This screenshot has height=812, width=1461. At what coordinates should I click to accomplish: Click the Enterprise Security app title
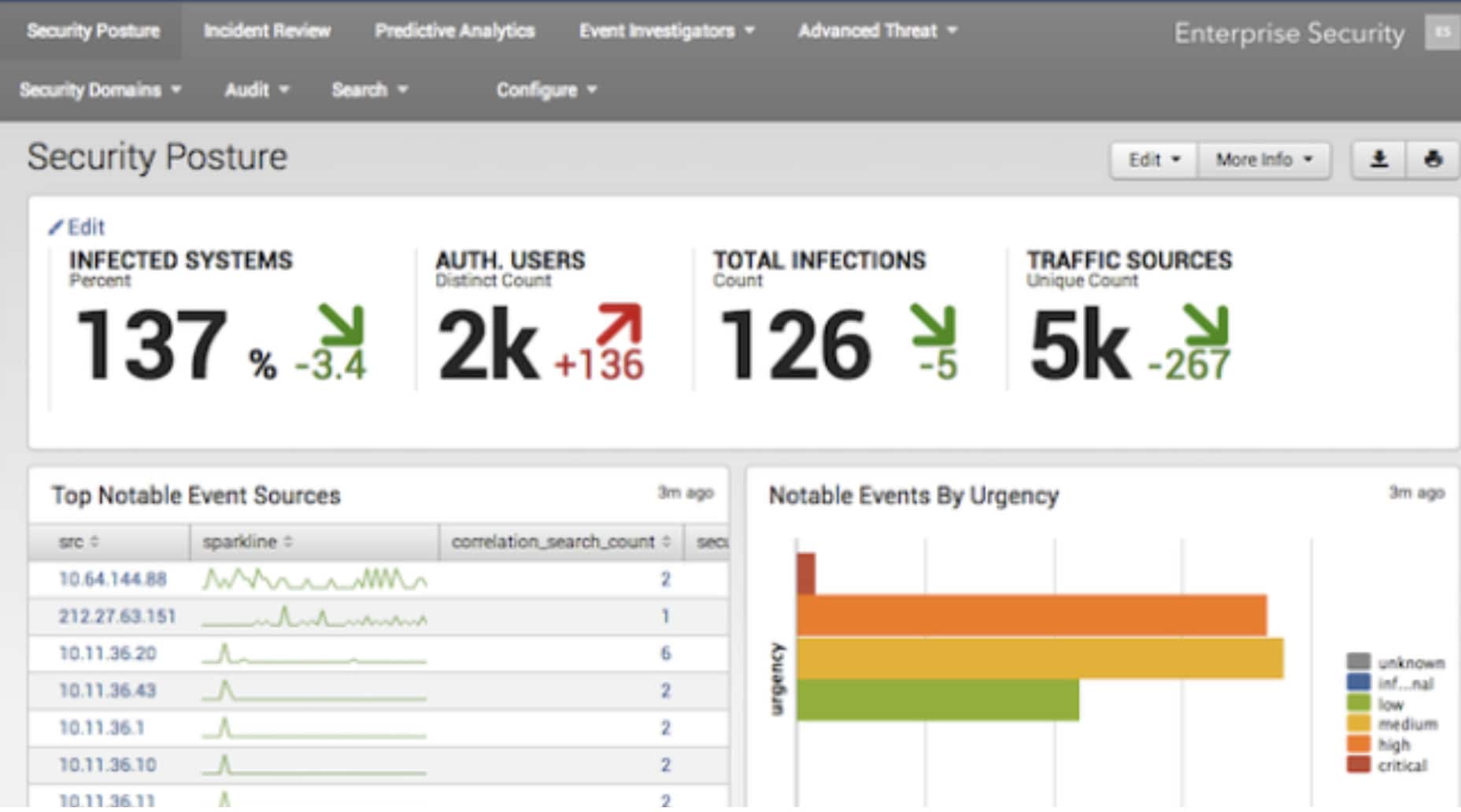click(x=1289, y=33)
